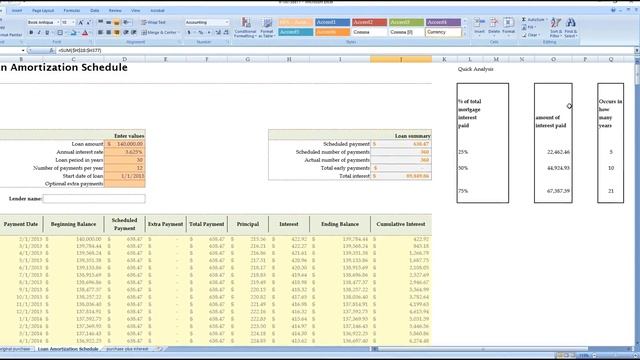The image size is (640, 360).
Task: Click the Wrap Text button
Action: click(154, 22)
